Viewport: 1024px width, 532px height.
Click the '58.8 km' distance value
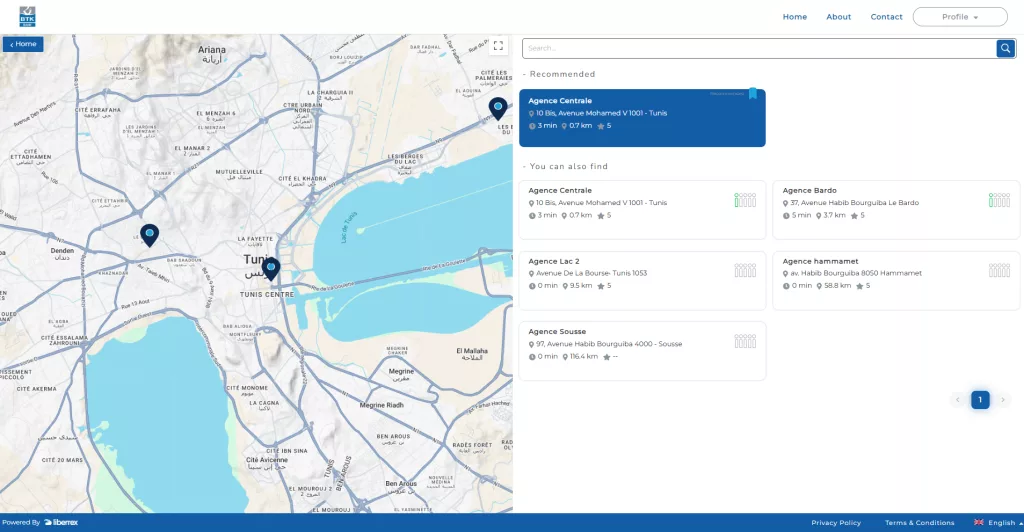pos(837,286)
